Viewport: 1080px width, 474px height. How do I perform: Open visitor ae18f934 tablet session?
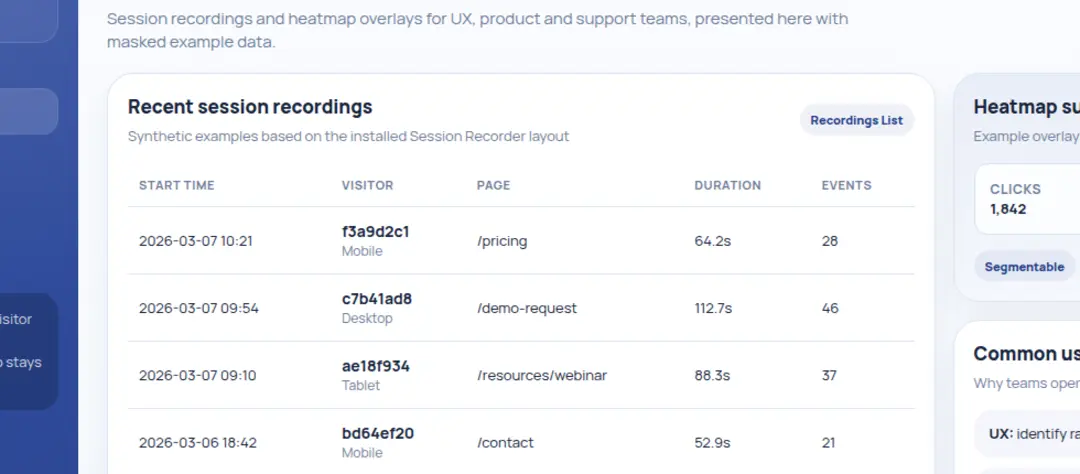point(376,366)
